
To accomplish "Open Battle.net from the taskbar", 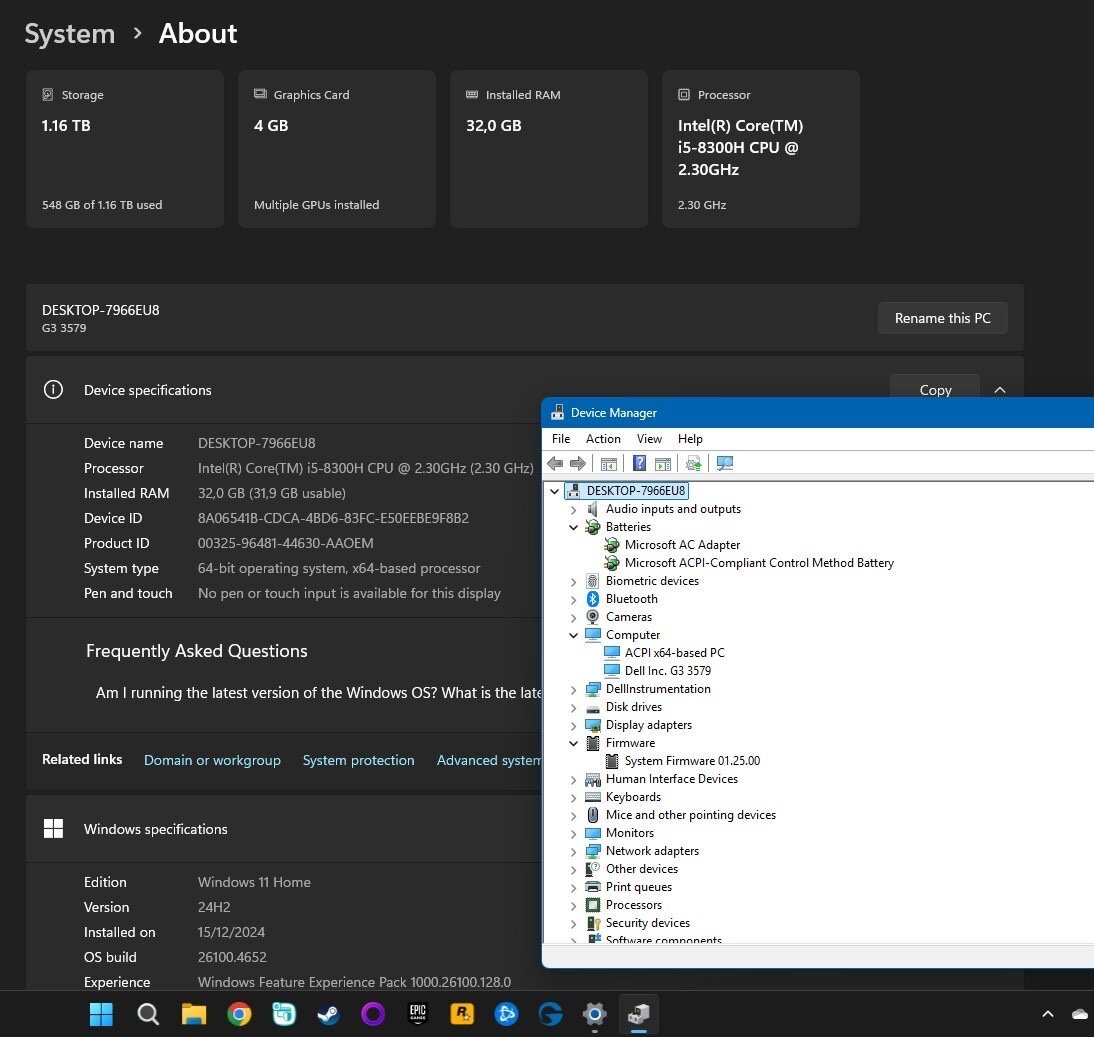I will click(507, 1014).
